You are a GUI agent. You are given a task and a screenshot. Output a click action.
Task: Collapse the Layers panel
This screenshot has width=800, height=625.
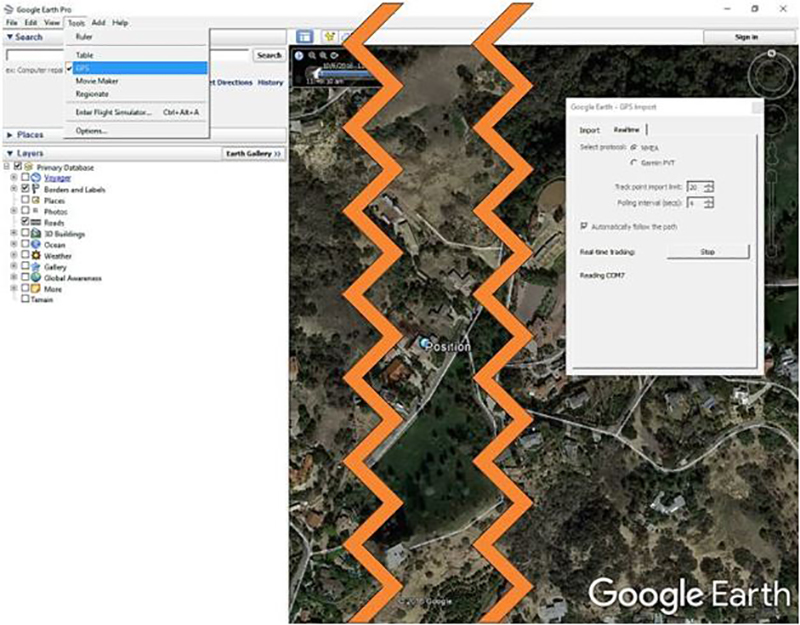[11, 153]
